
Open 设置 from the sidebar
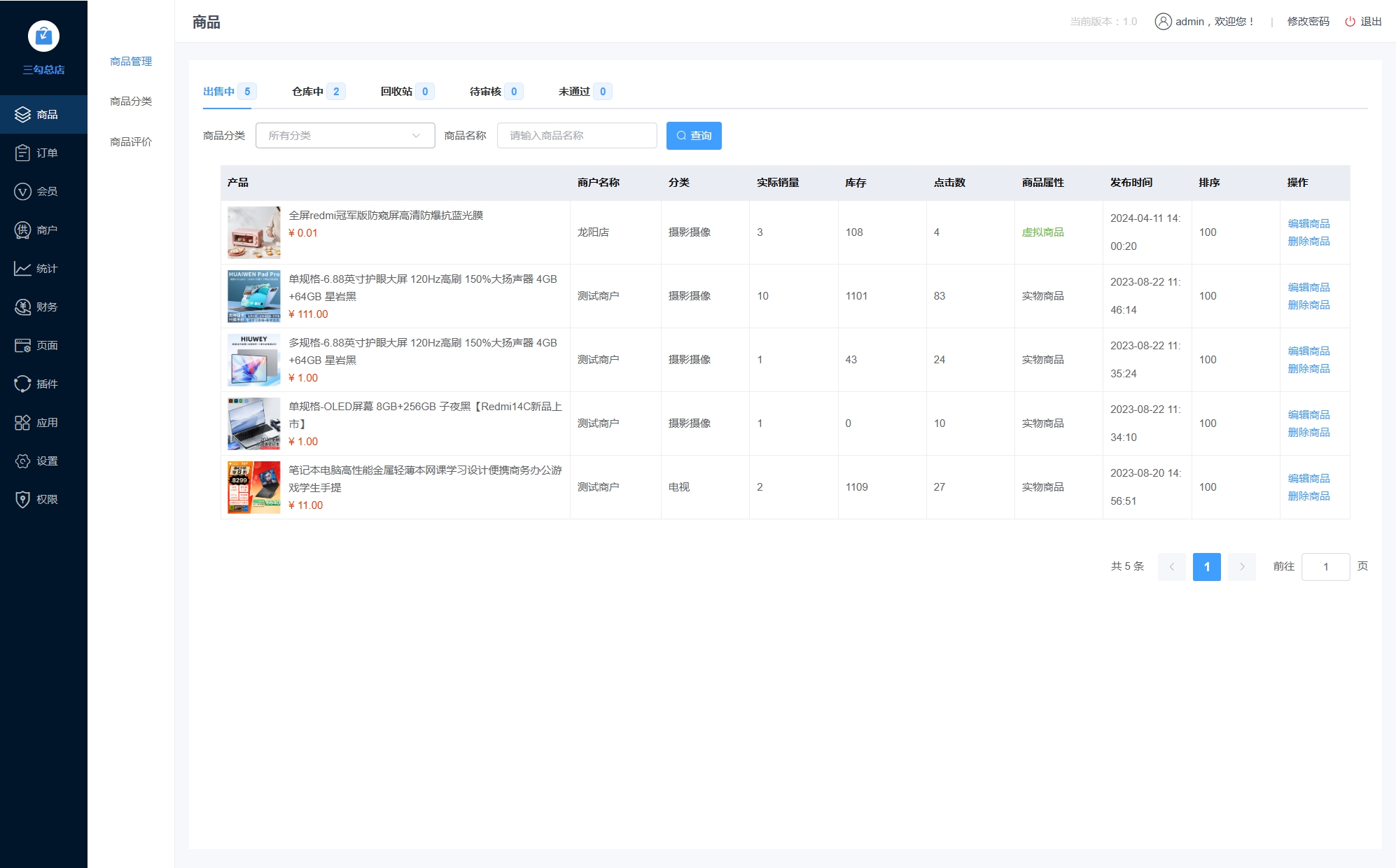(x=43, y=461)
